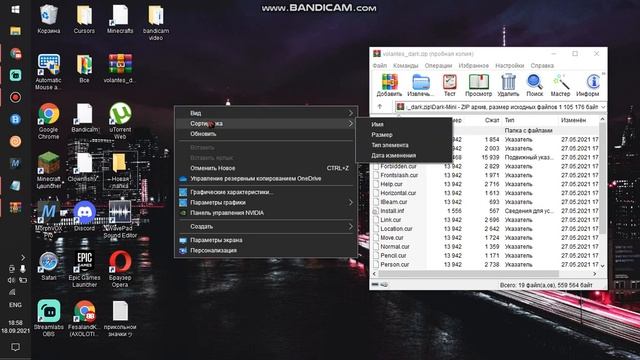Expand the Создать submenu arrow
Image resolution: width=640 pixels, height=360 pixels.
pos(350,227)
